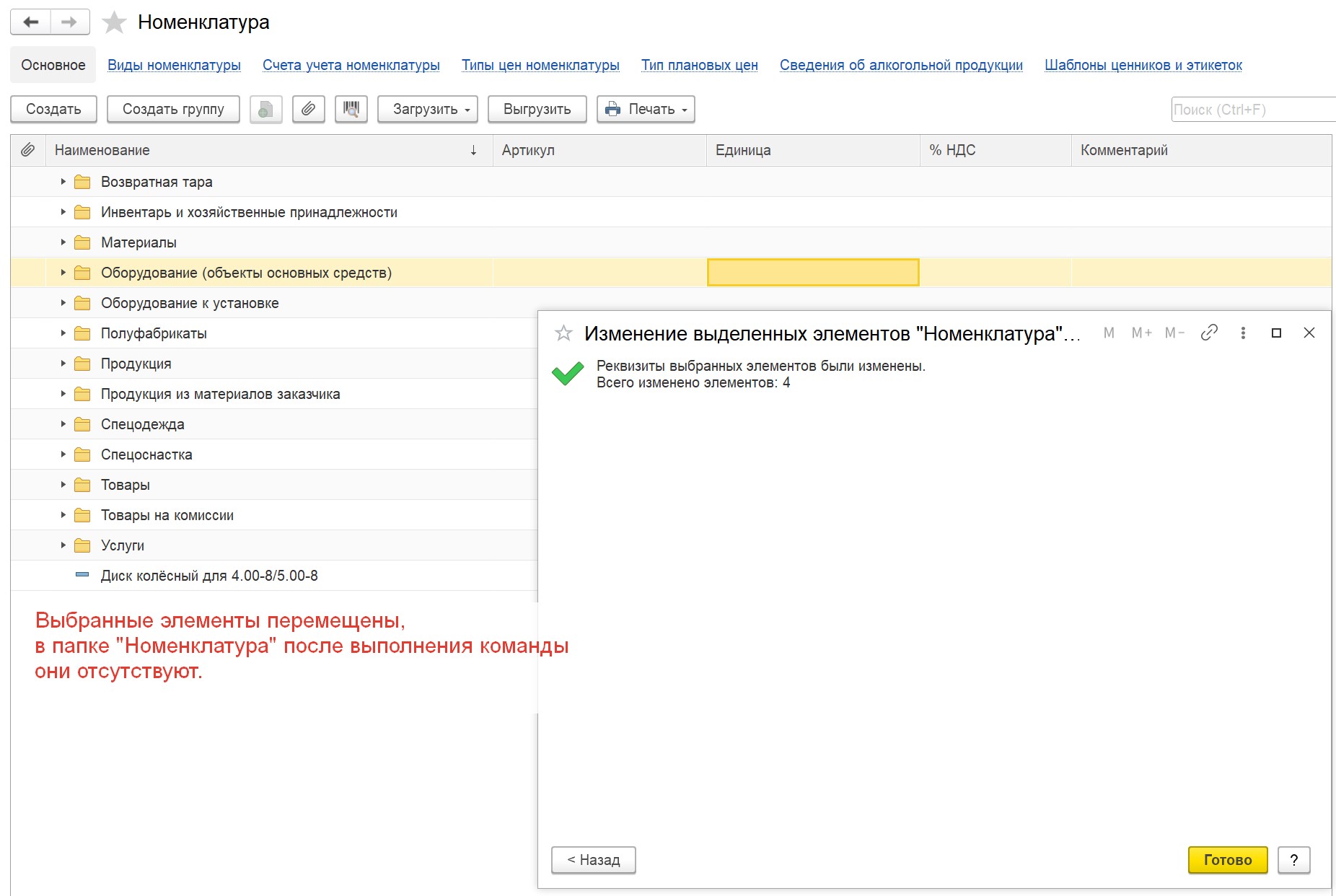The width and height of the screenshot is (1336, 896).
Task: Click the Создать button
Action: click(53, 110)
